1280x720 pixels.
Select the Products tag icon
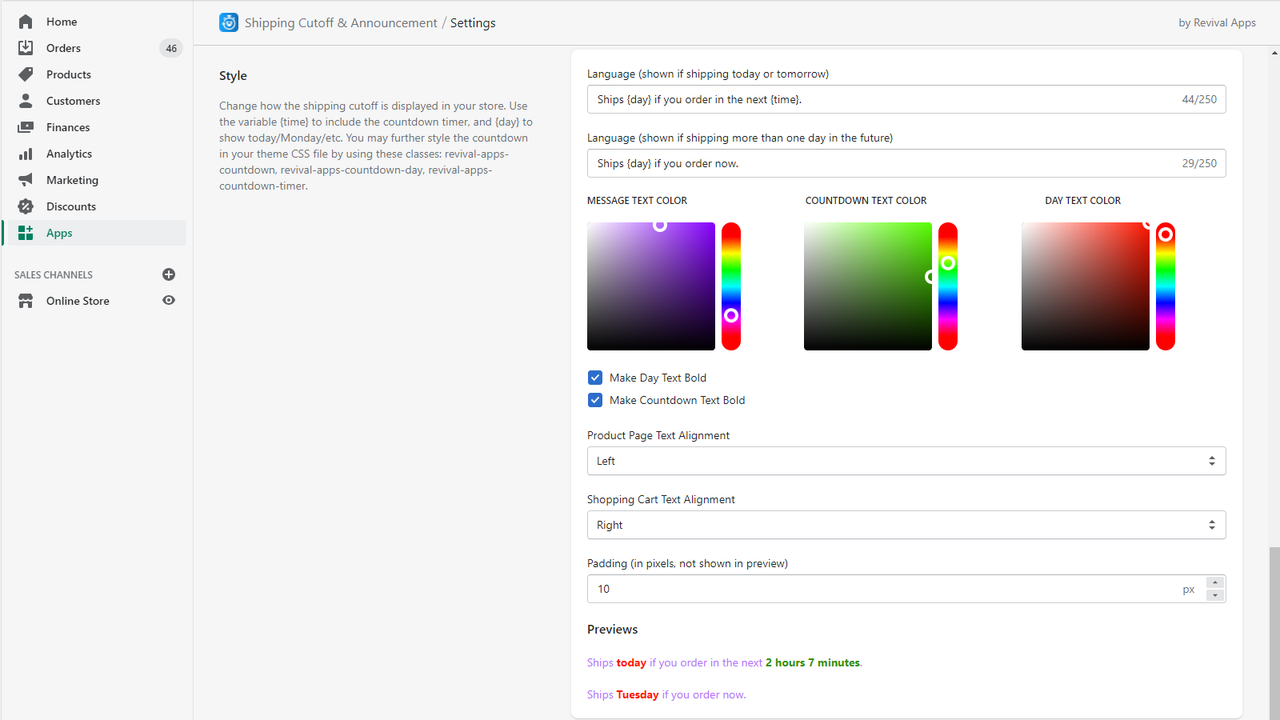26,74
